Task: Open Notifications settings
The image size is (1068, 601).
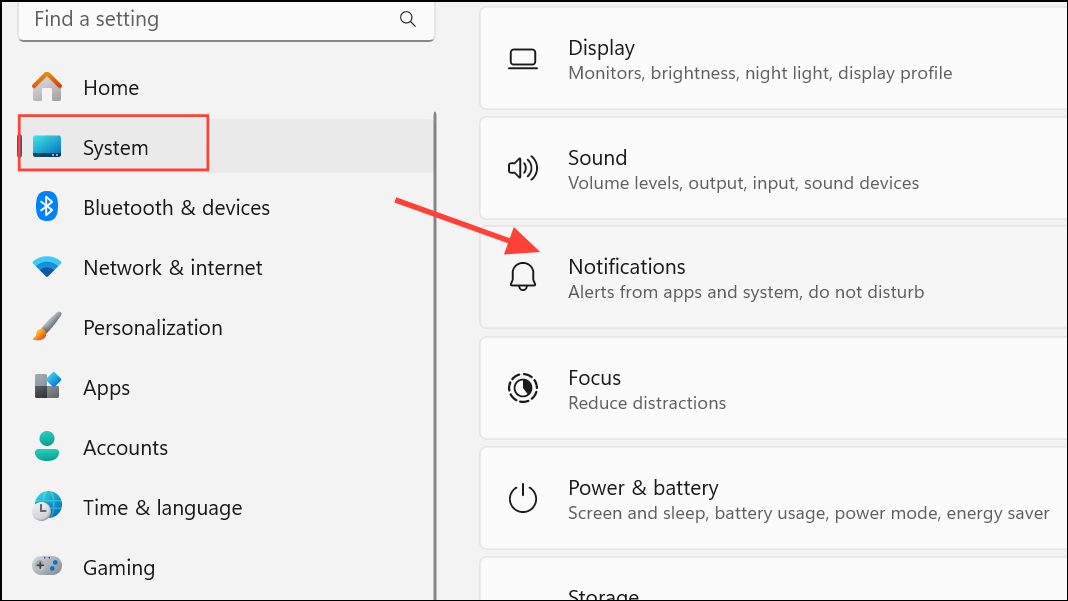Action: [x=774, y=278]
